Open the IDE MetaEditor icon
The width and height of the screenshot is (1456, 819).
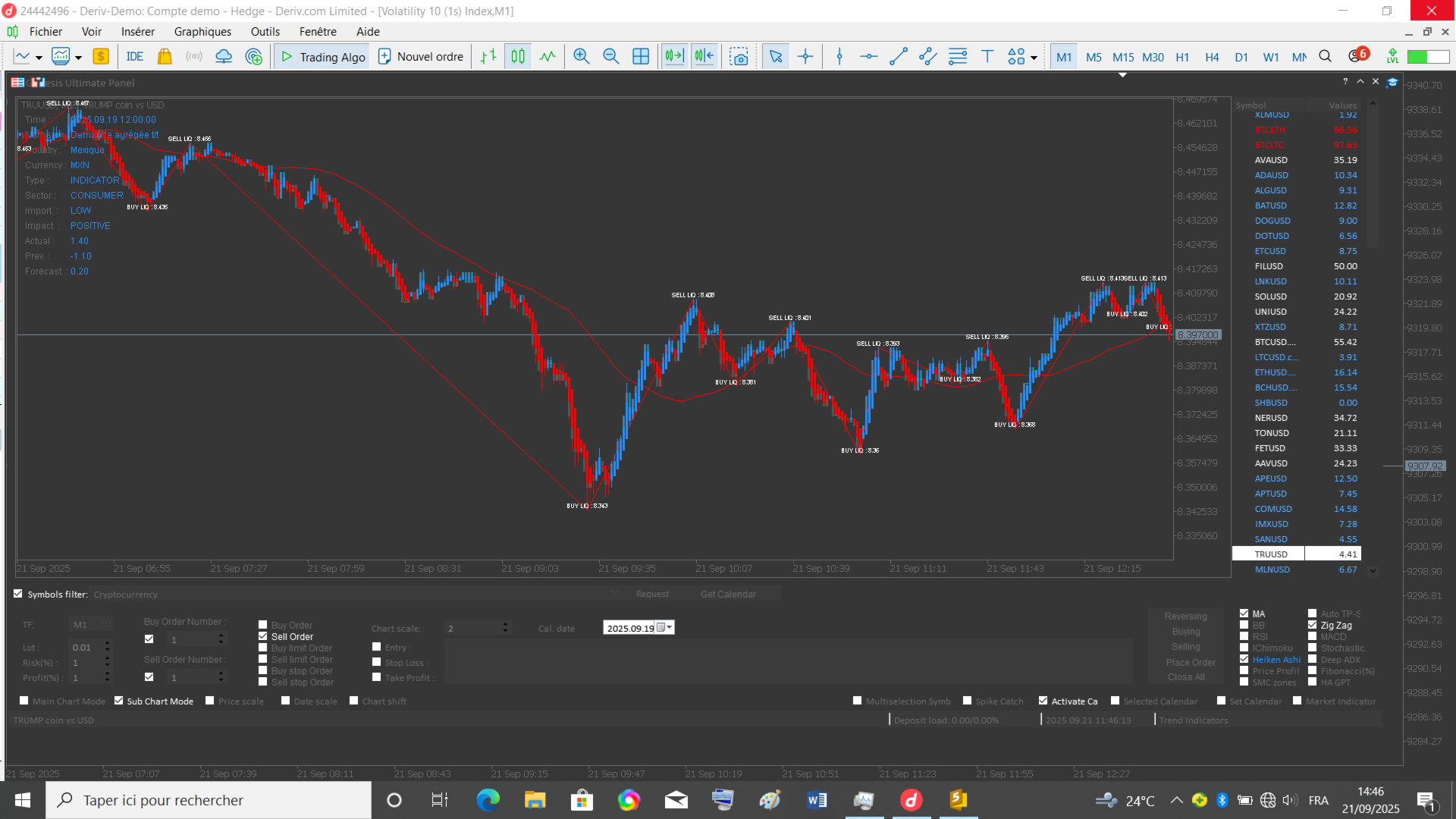pyautogui.click(x=135, y=57)
